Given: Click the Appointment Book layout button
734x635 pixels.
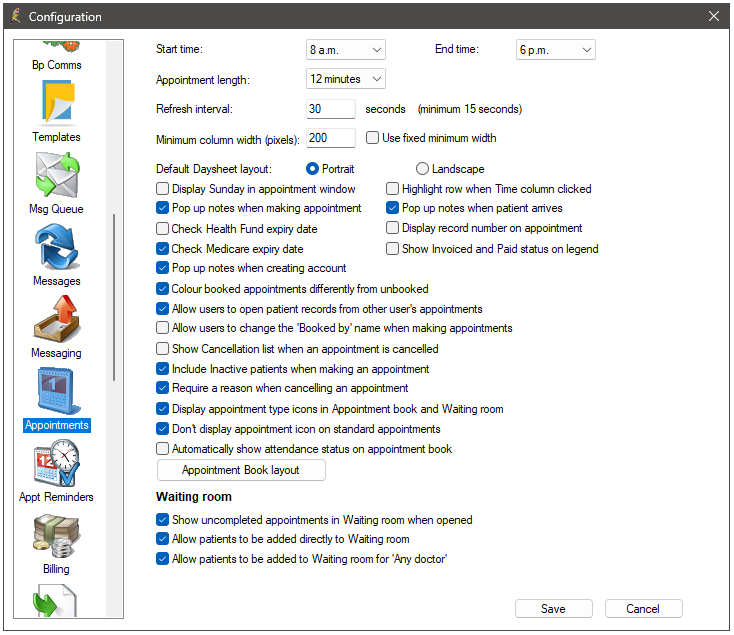Looking at the screenshot, I should (x=241, y=470).
